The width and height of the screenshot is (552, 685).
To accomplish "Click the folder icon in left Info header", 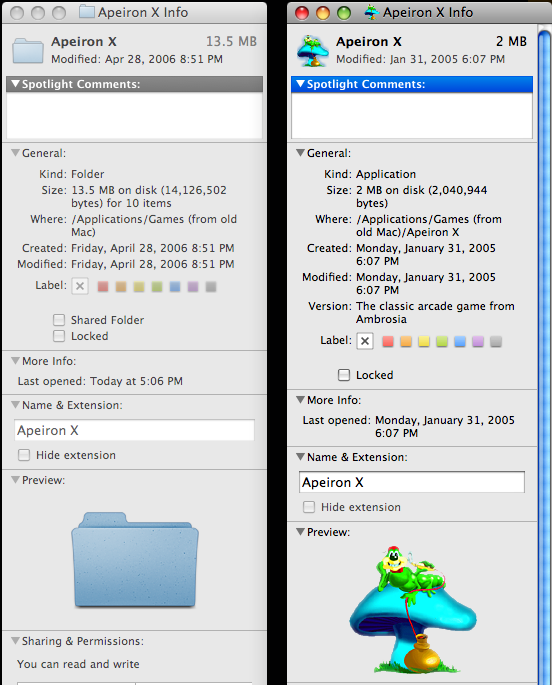I will [x=28, y=51].
